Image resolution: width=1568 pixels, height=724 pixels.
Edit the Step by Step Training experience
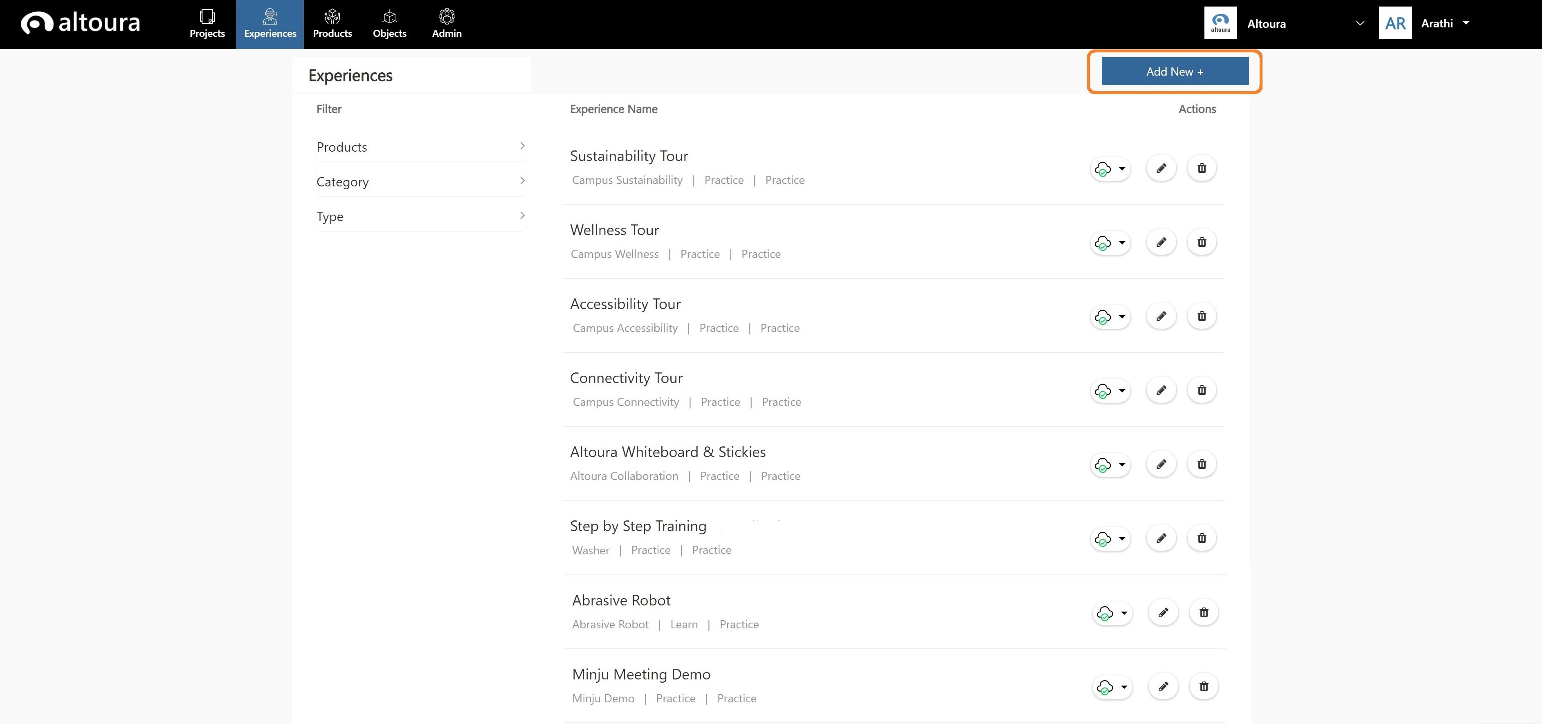click(x=1161, y=538)
